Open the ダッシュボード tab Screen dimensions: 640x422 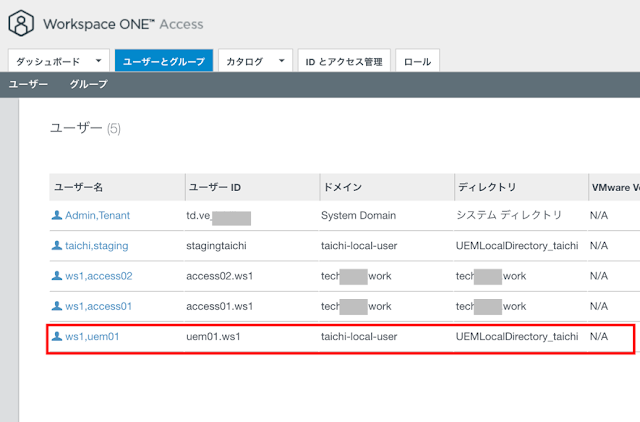click(x=59, y=60)
